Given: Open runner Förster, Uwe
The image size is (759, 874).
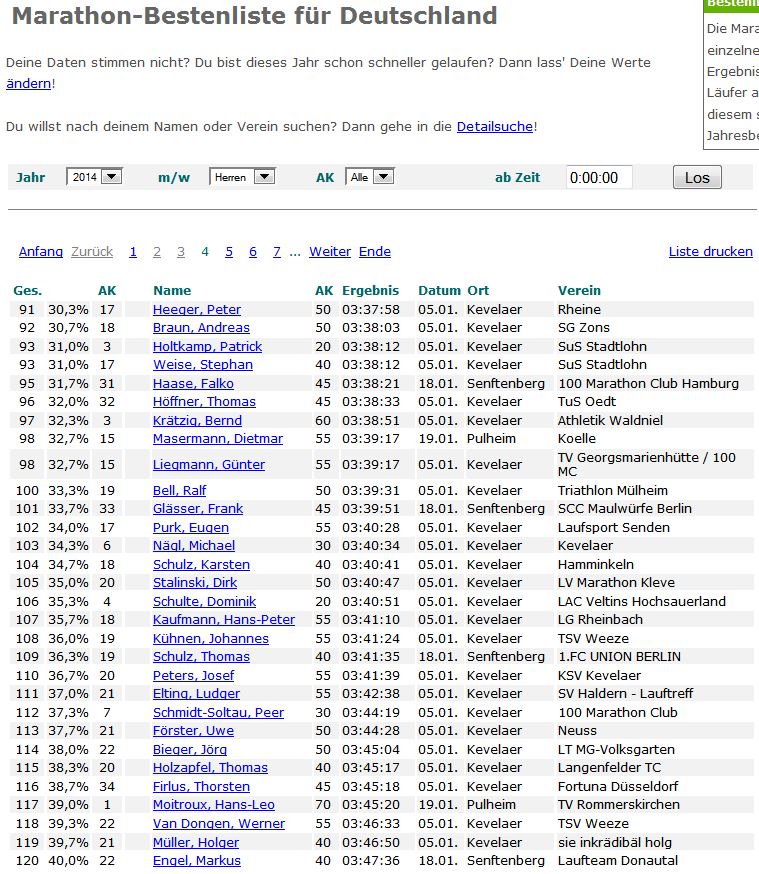Looking at the screenshot, I should 193,730.
